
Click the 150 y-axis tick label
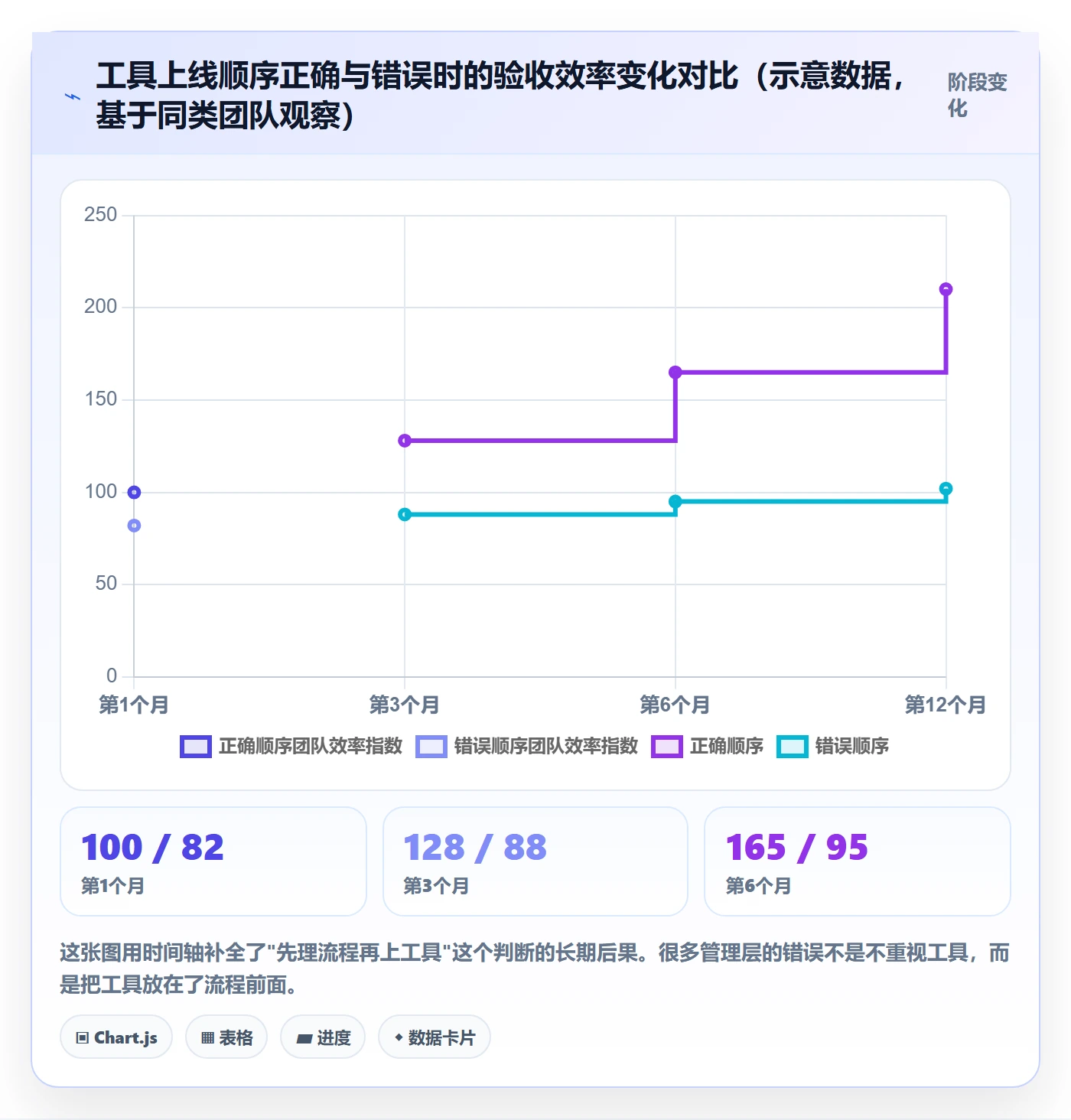pos(101,399)
